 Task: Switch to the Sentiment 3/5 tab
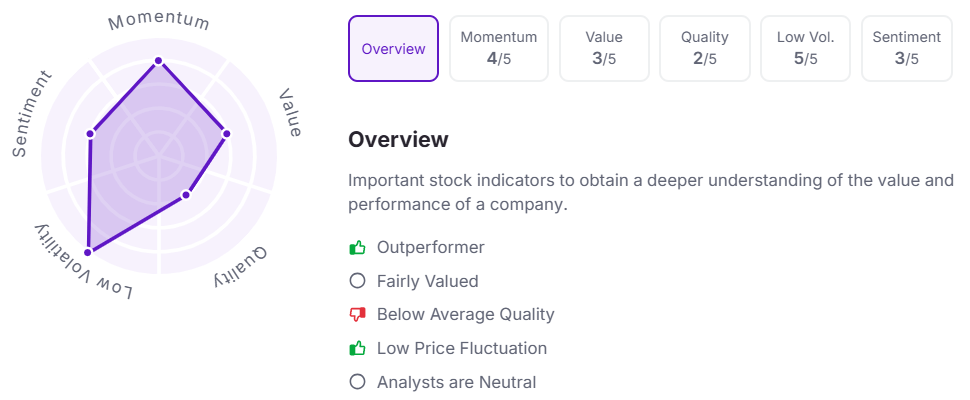tap(907, 49)
